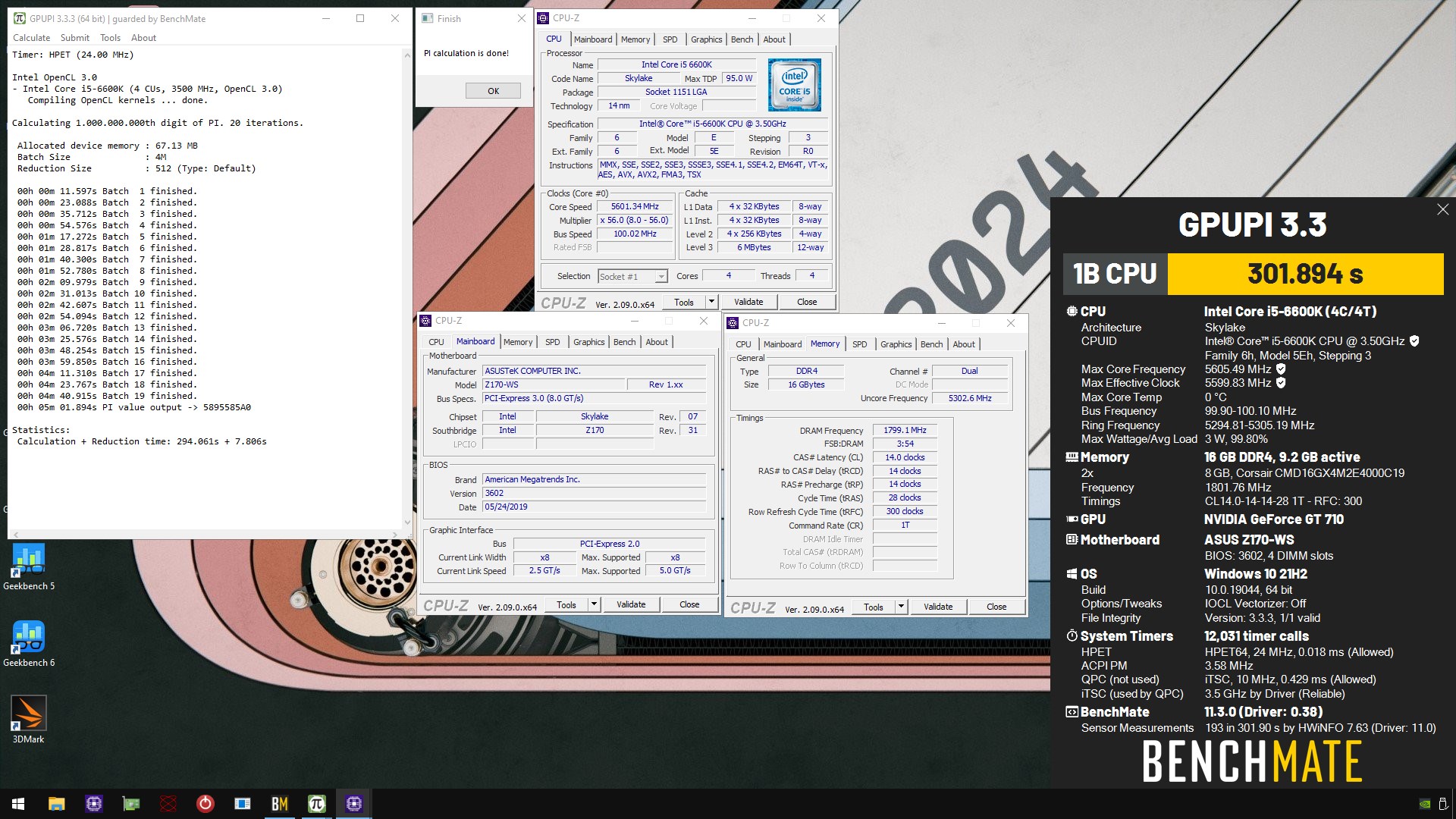Click Close in the CPU tab CPU-Z window
Image resolution: width=1456 pixels, height=819 pixels.
(x=807, y=302)
